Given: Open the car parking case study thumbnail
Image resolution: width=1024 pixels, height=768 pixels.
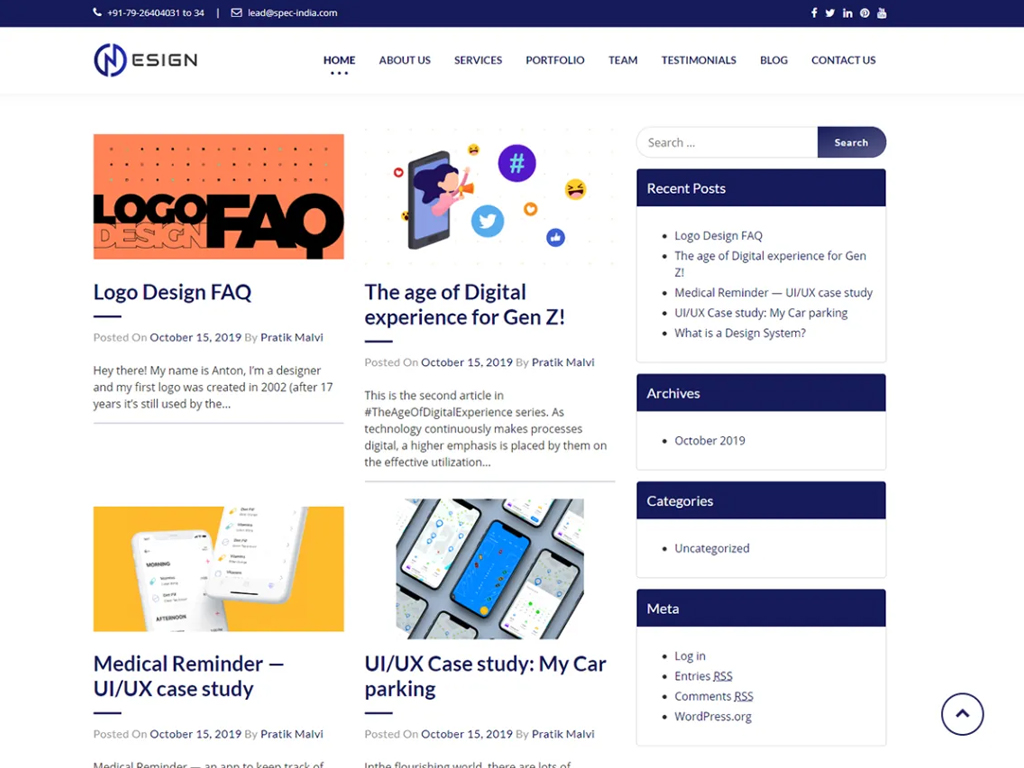Looking at the screenshot, I should [490, 569].
